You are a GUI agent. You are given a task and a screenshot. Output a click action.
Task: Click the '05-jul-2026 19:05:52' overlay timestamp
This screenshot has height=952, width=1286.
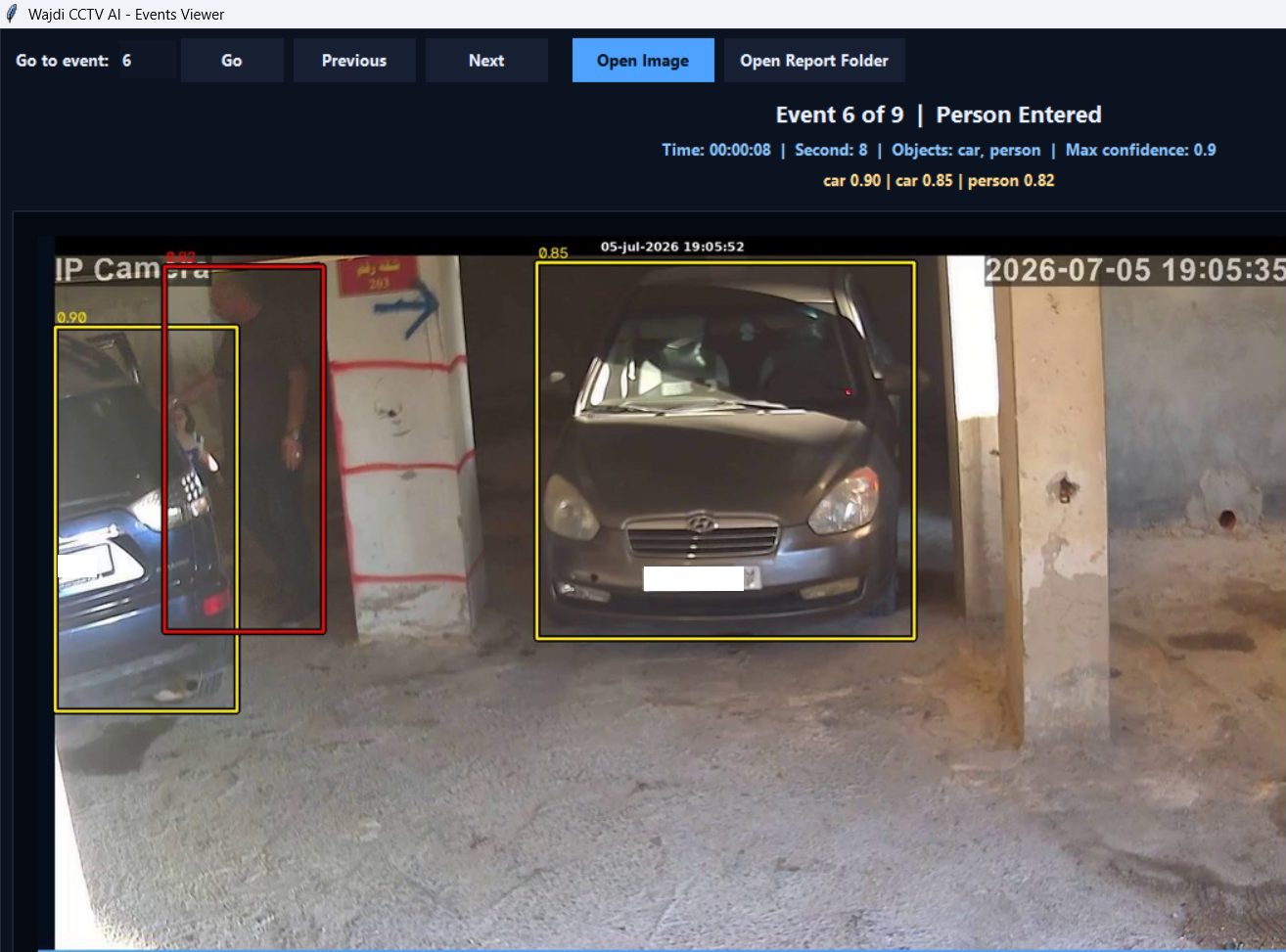click(672, 247)
